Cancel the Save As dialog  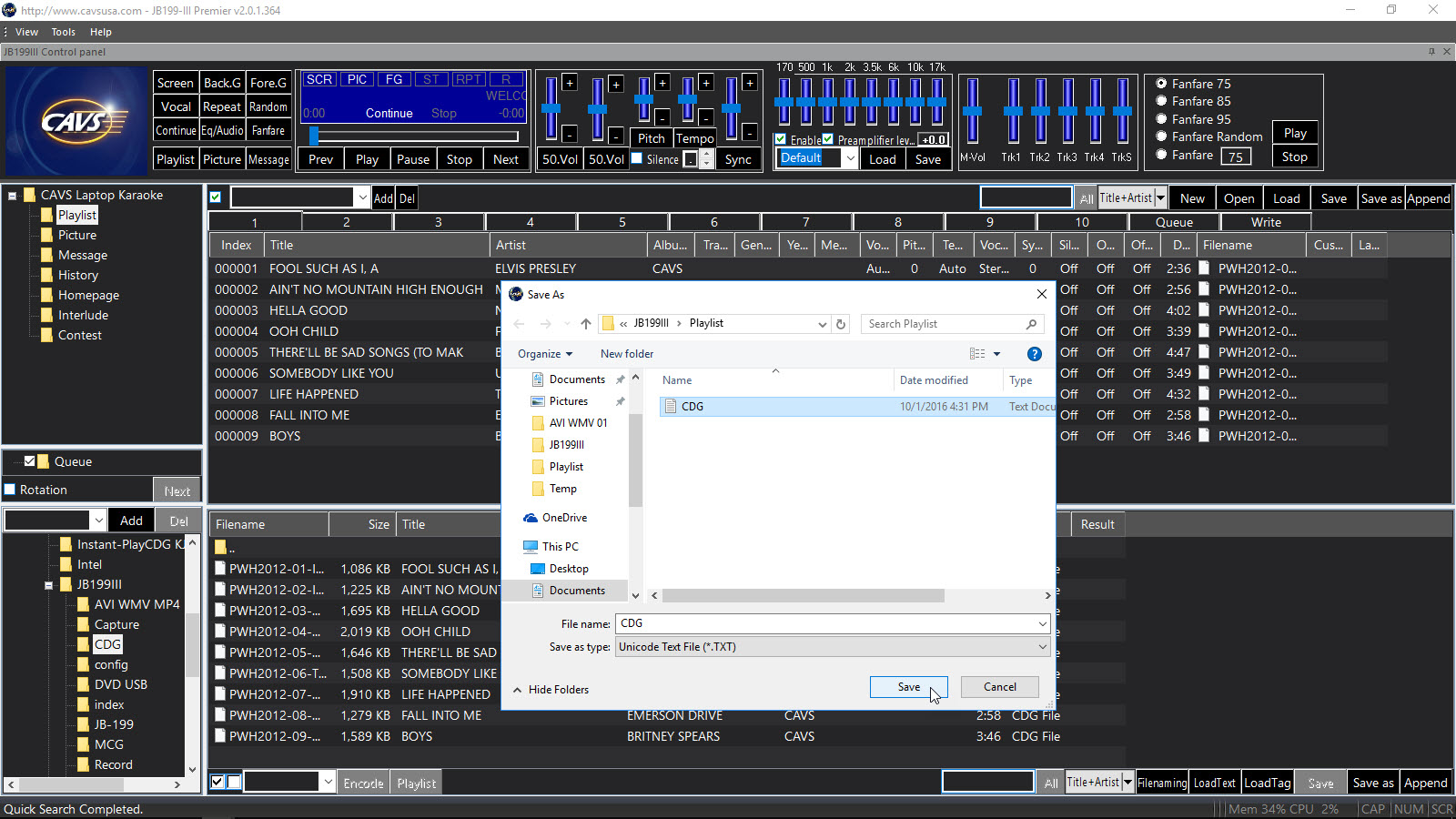pyautogui.click(x=999, y=687)
